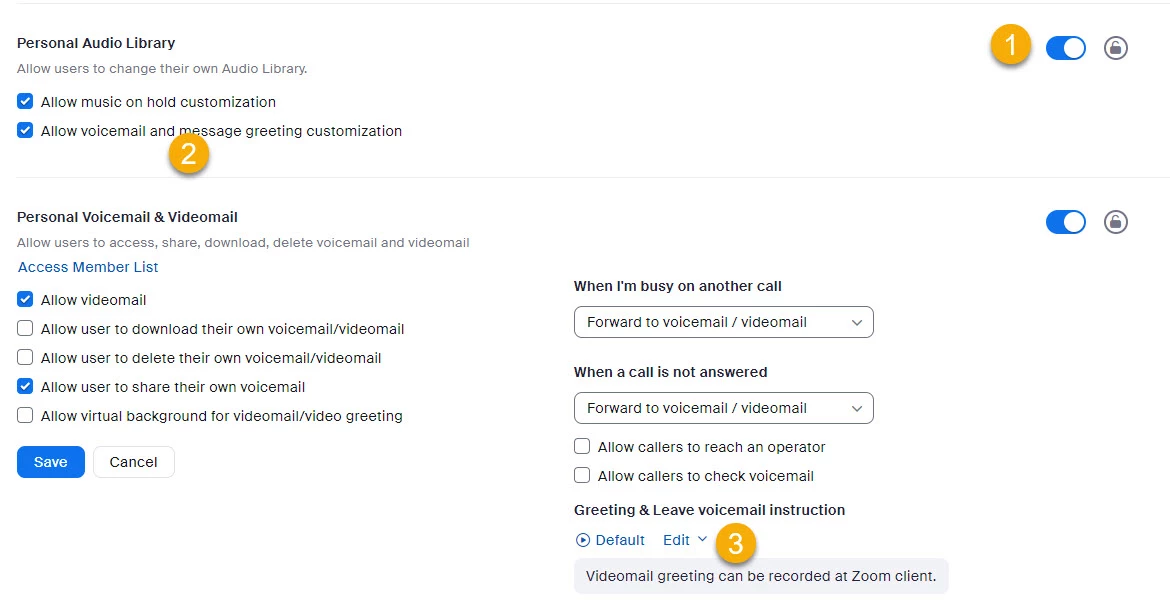This screenshot has height=602, width=1170.
Task: Uncheck Allow user to share own voicemail
Action: [26, 387]
